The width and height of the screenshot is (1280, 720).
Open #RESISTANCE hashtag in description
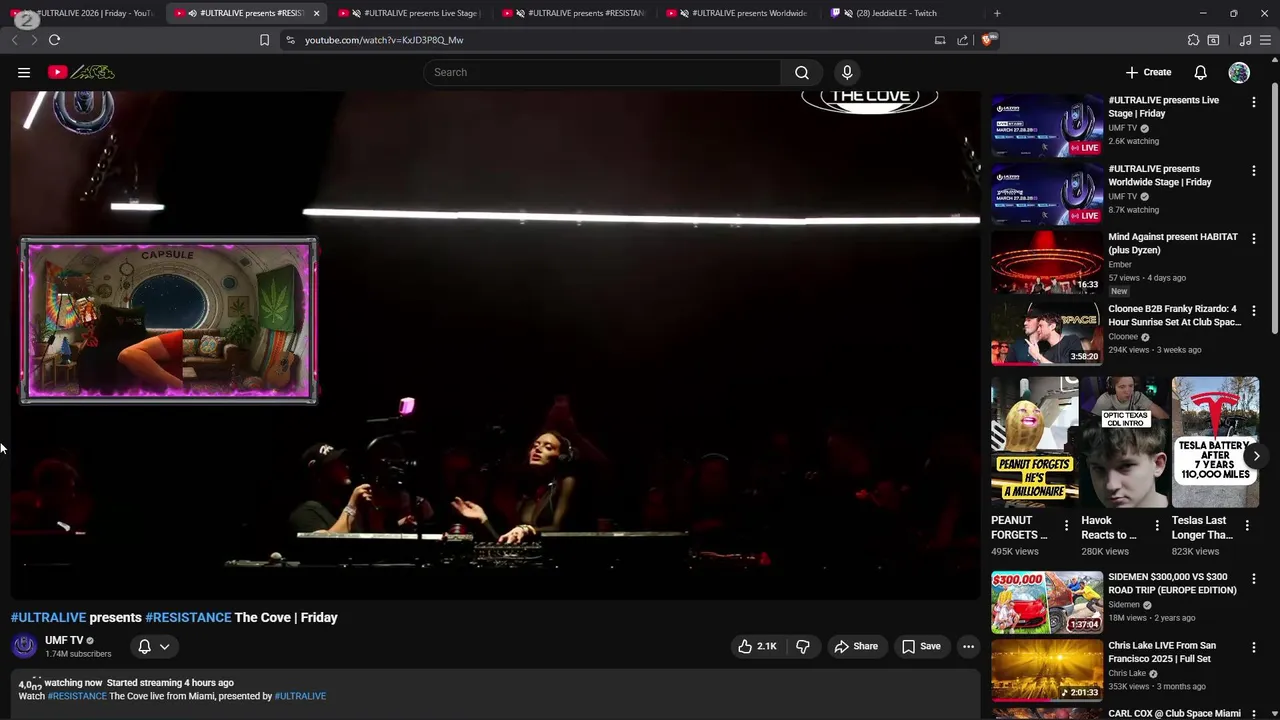[x=77, y=696]
